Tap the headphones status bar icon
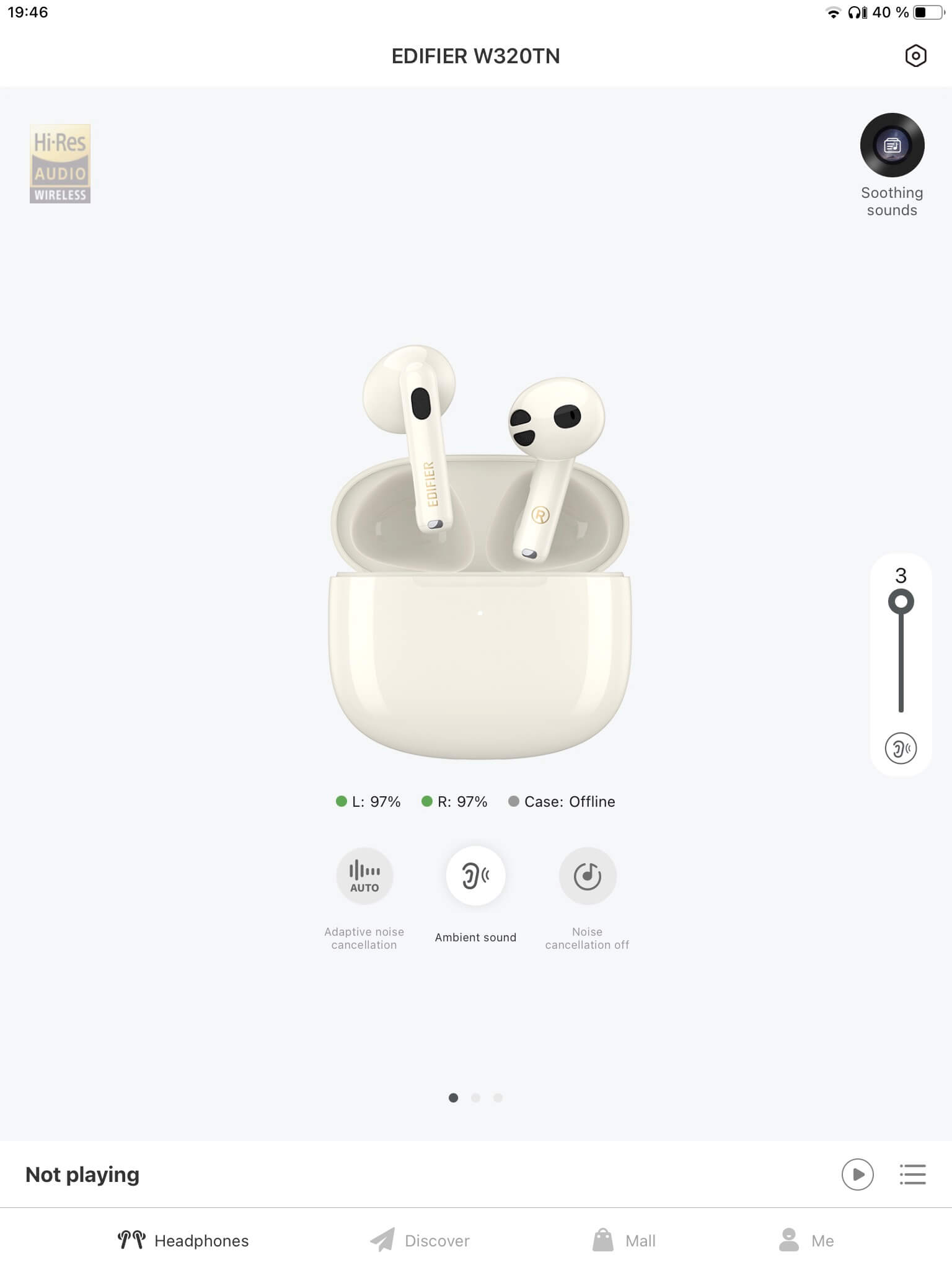The image size is (952, 1270). (857, 12)
